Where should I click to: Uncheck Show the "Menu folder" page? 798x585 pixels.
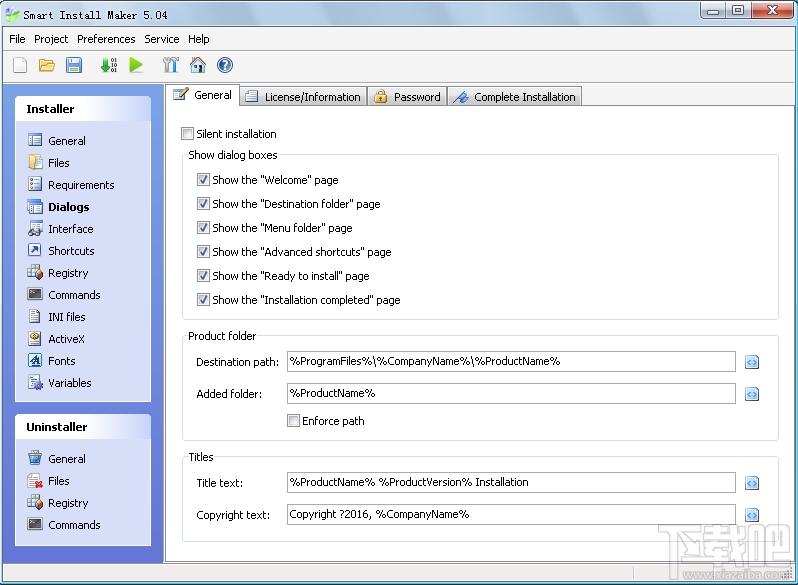pos(203,228)
